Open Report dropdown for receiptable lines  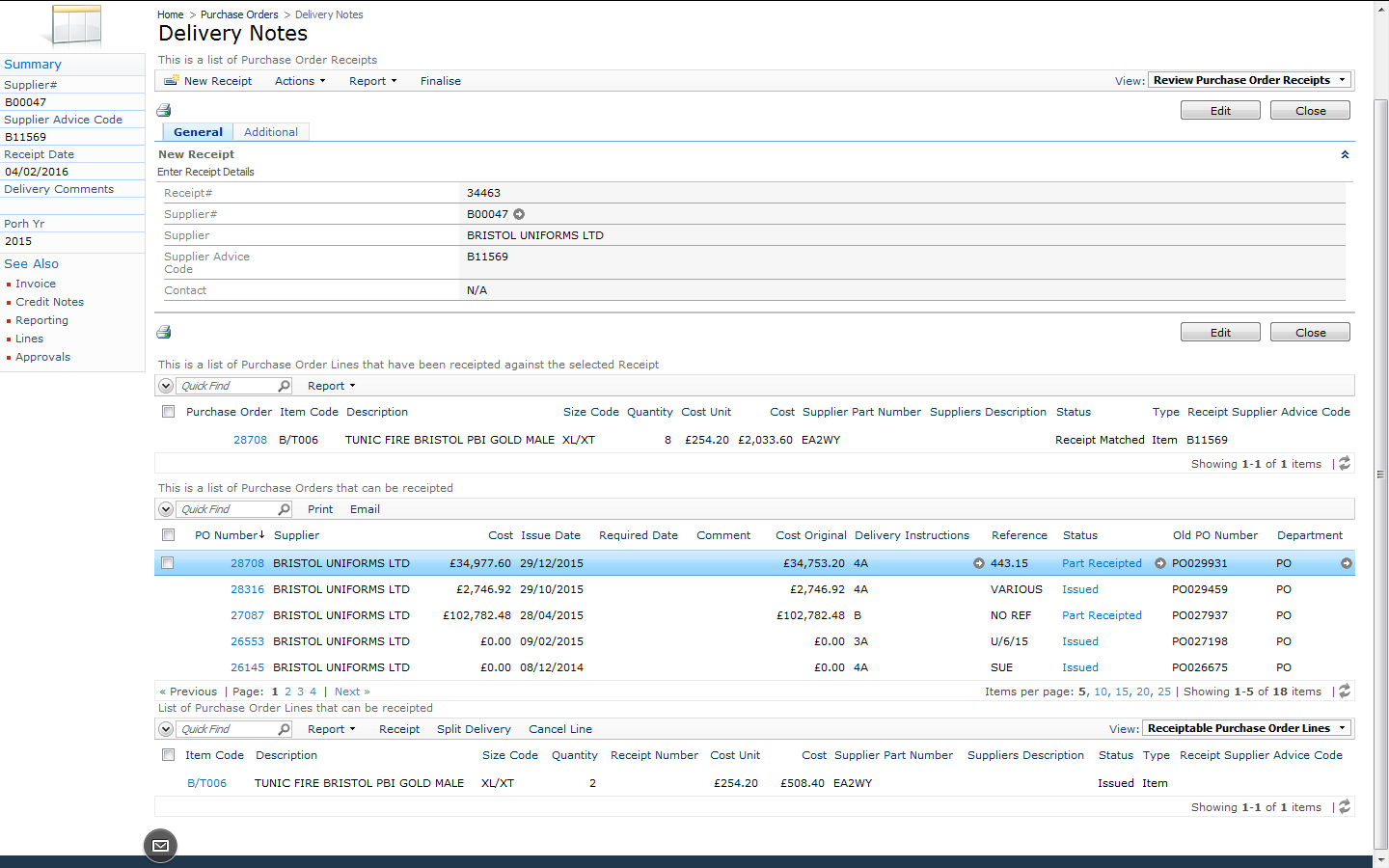[x=332, y=729]
